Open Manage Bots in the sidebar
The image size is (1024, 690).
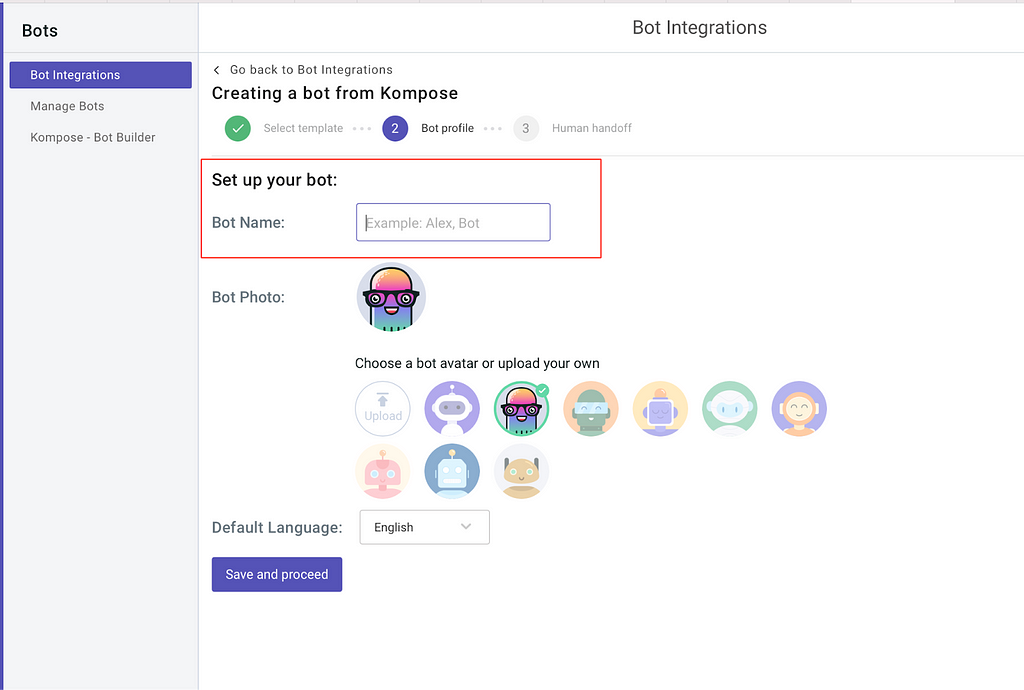pyautogui.click(x=67, y=106)
